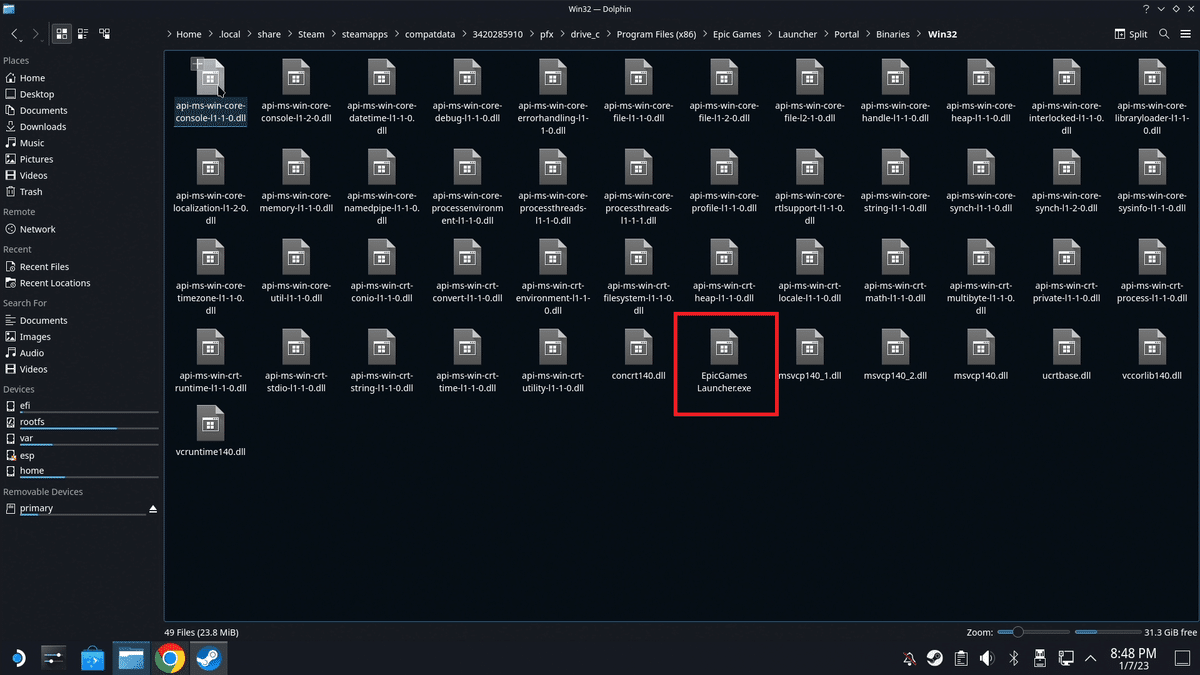Open Documents under Places
The height and width of the screenshot is (675, 1200).
[x=43, y=110]
